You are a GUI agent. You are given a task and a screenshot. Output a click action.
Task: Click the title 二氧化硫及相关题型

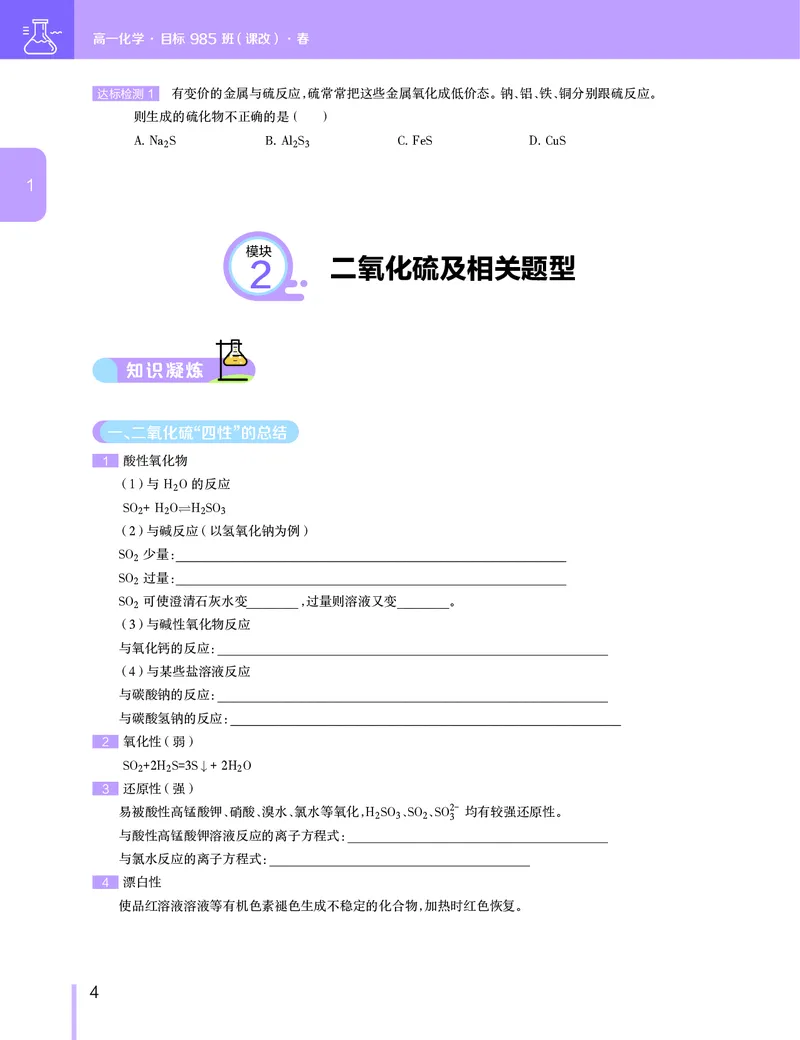click(x=452, y=268)
